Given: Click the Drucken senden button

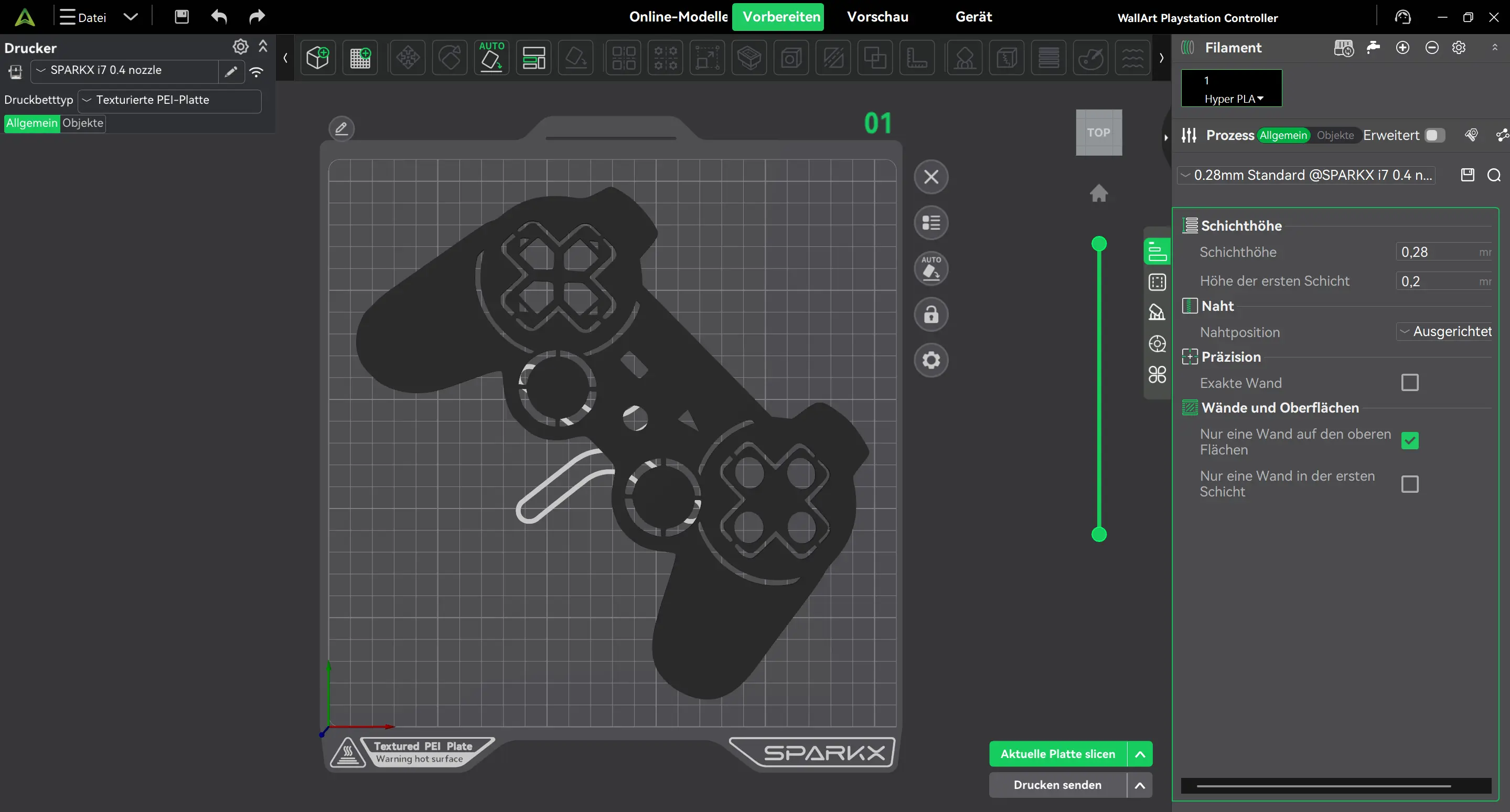Looking at the screenshot, I should coord(1057,785).
